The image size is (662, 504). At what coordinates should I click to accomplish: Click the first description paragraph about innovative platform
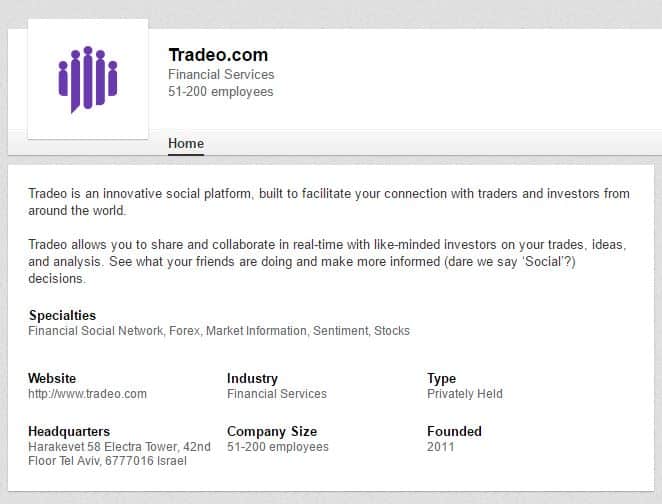[x=329, y=202]
